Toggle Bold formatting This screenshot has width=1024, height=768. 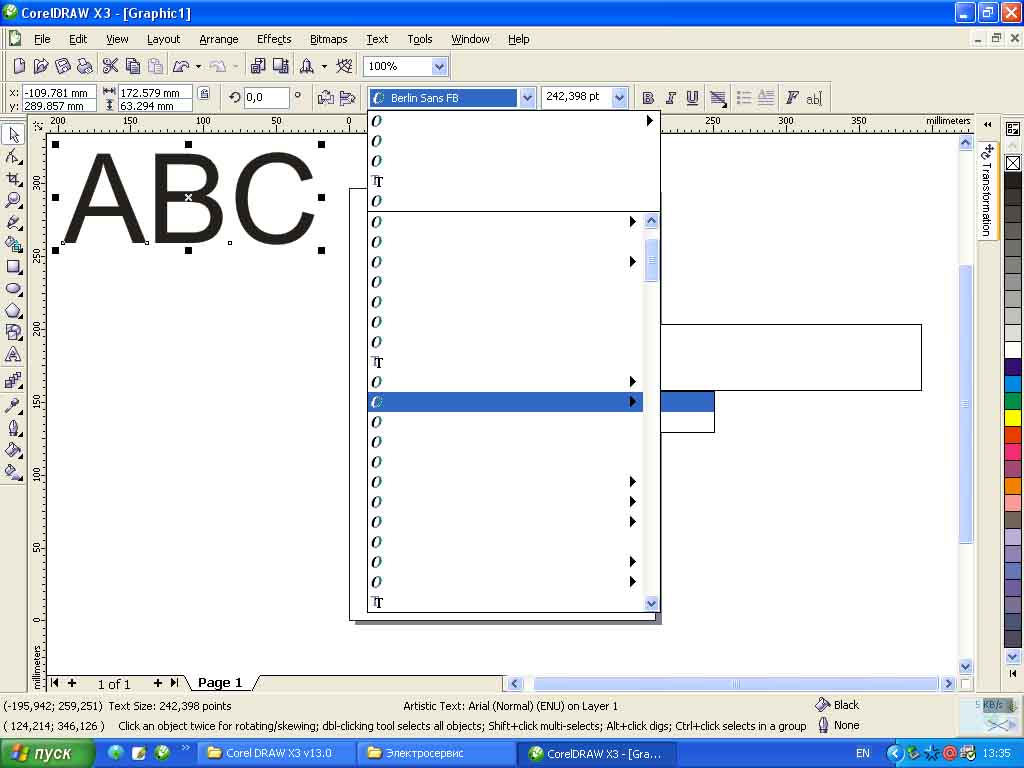648,97
